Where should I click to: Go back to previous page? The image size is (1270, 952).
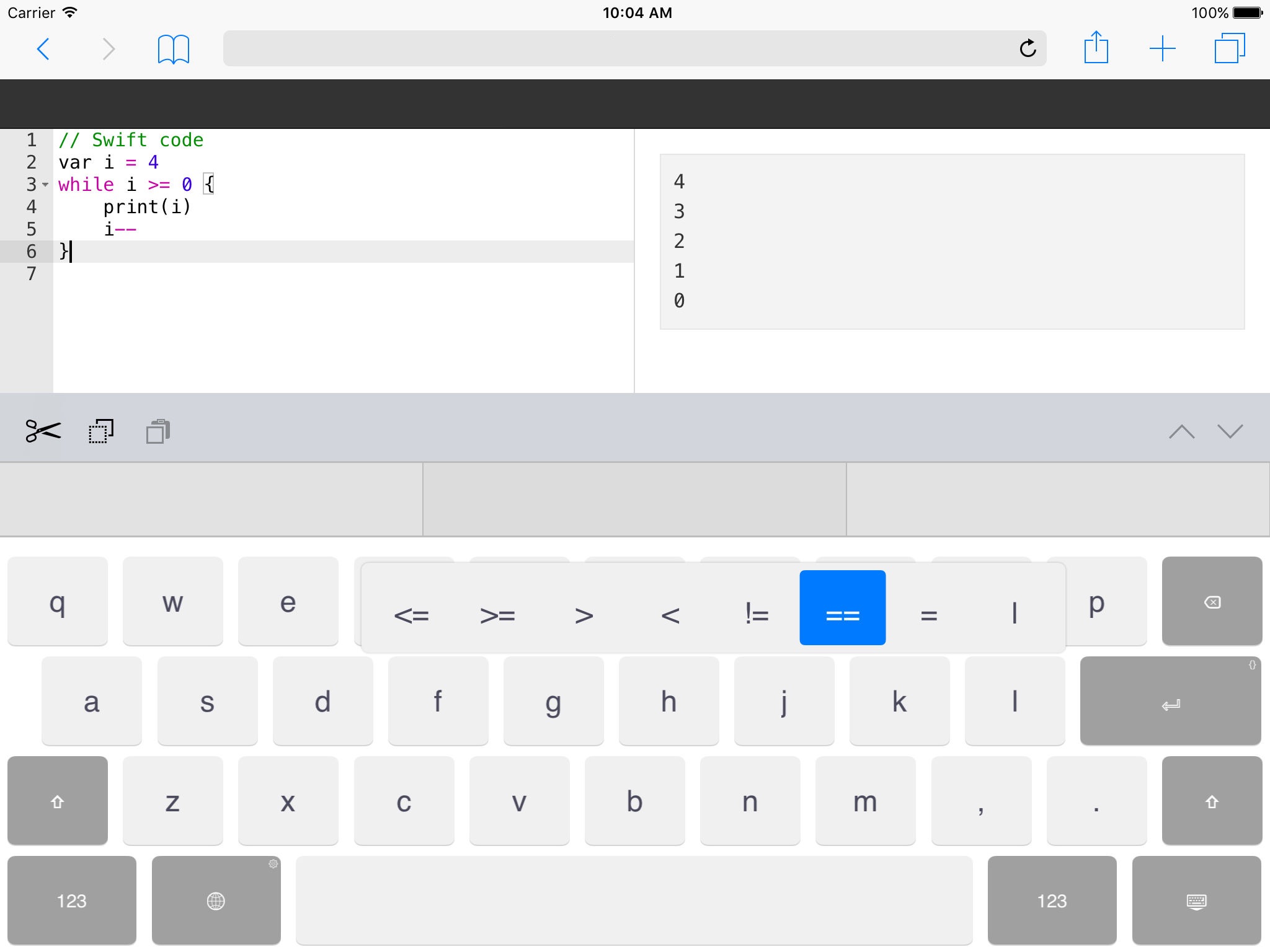point(43,49)
